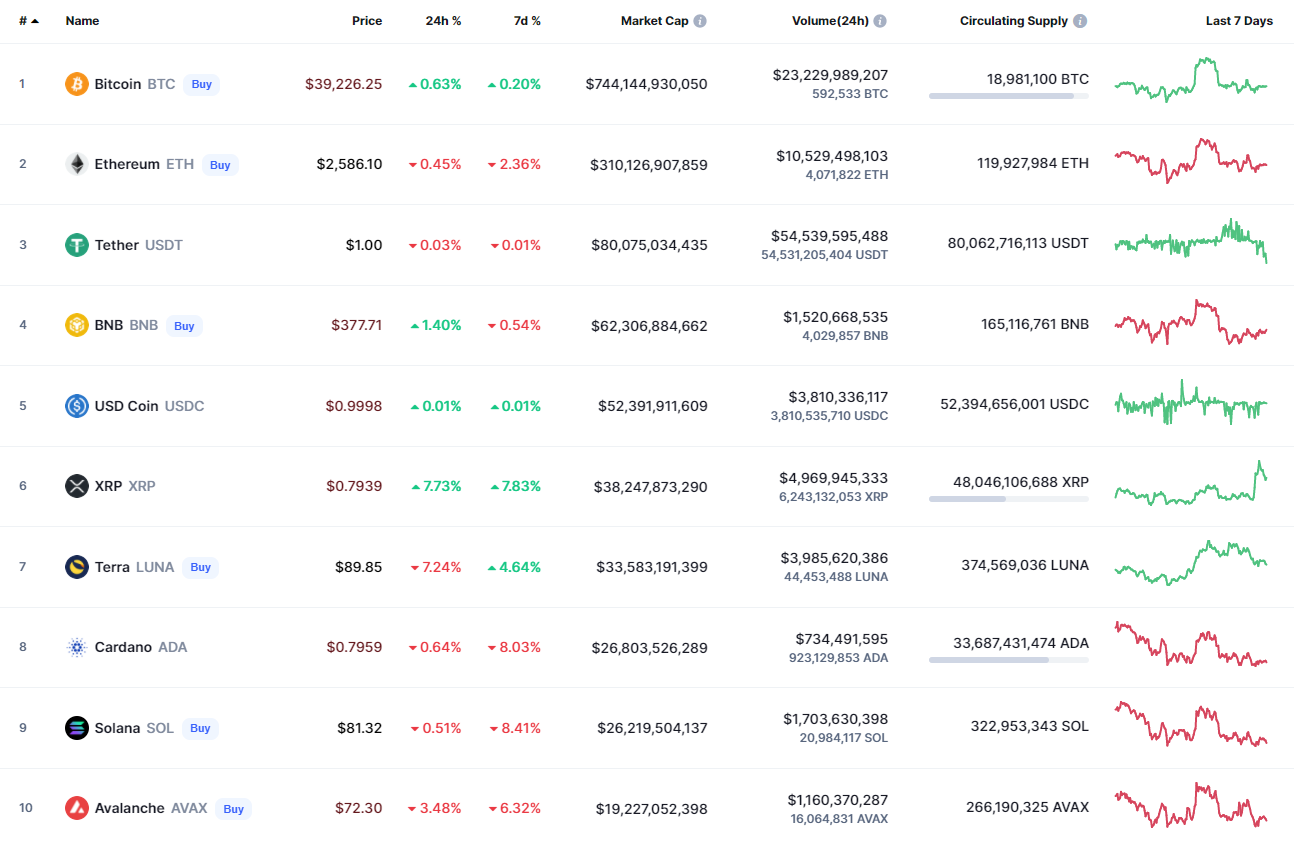Sort by the Name column header

coord(82,21)
